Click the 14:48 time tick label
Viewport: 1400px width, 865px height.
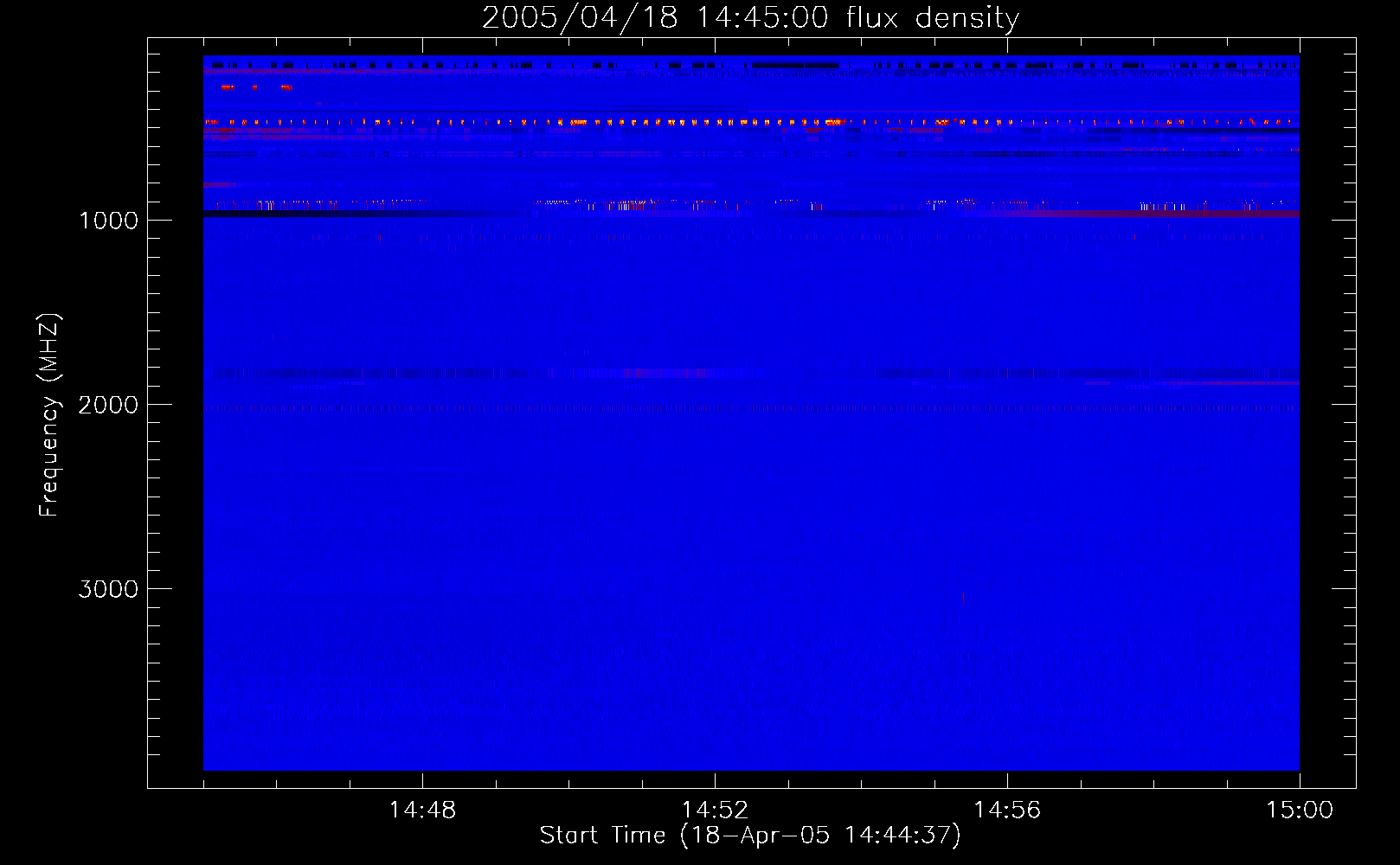point(422,811)
